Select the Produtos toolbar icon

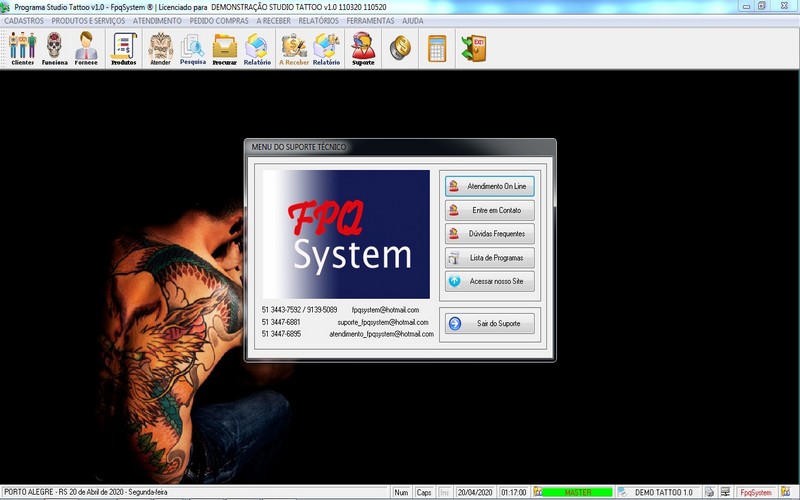click(124, 48)
